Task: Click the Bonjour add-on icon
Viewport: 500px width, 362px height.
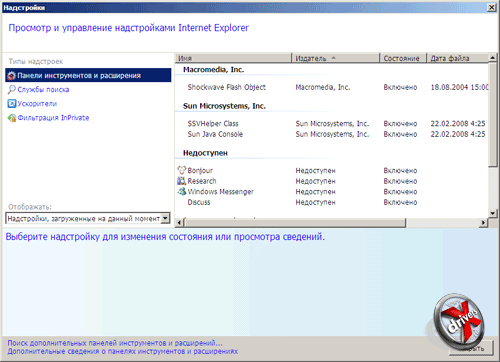Action: tap(181, 170)
